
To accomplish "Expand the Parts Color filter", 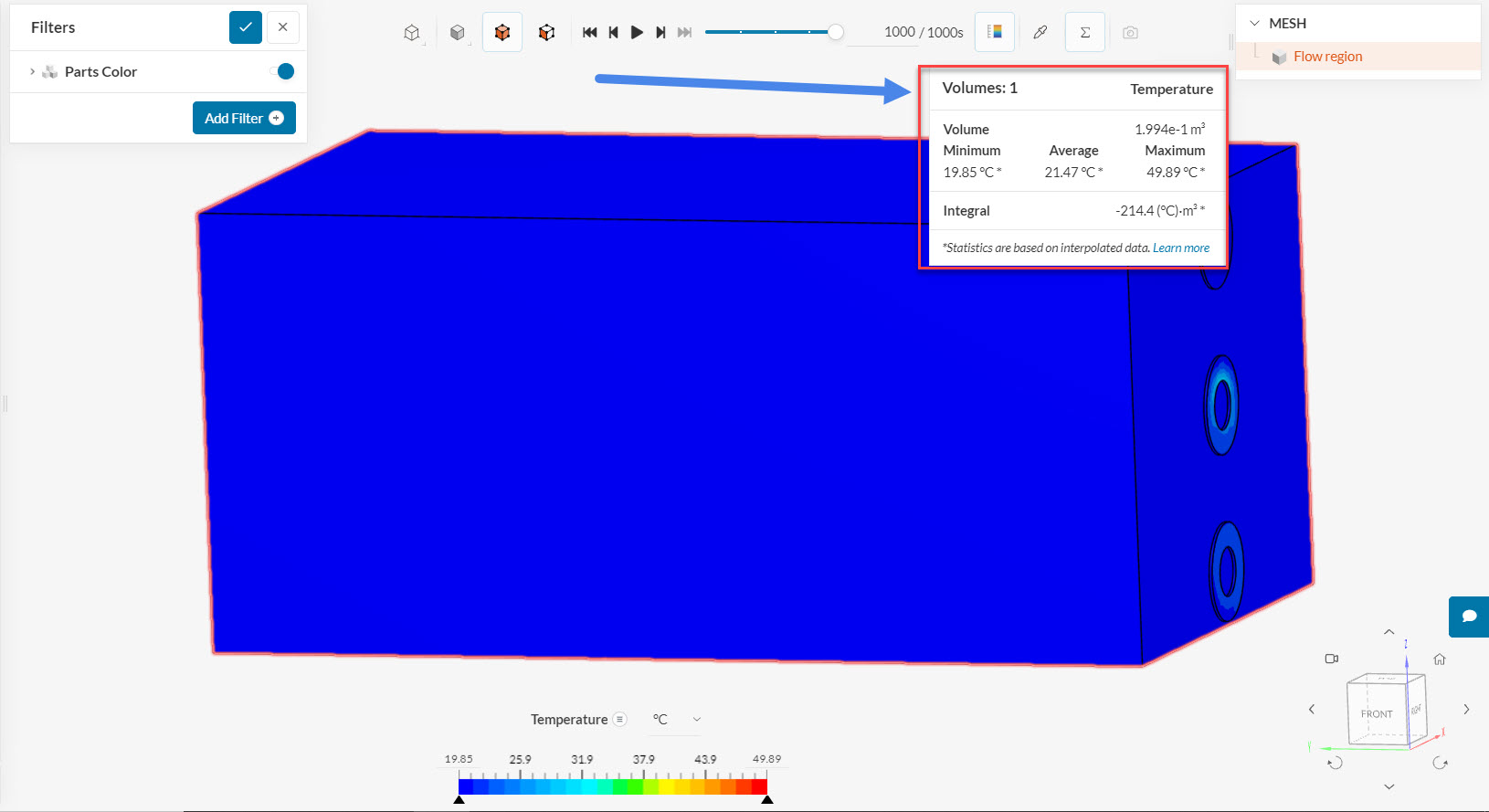I will (x=33, y=71).
